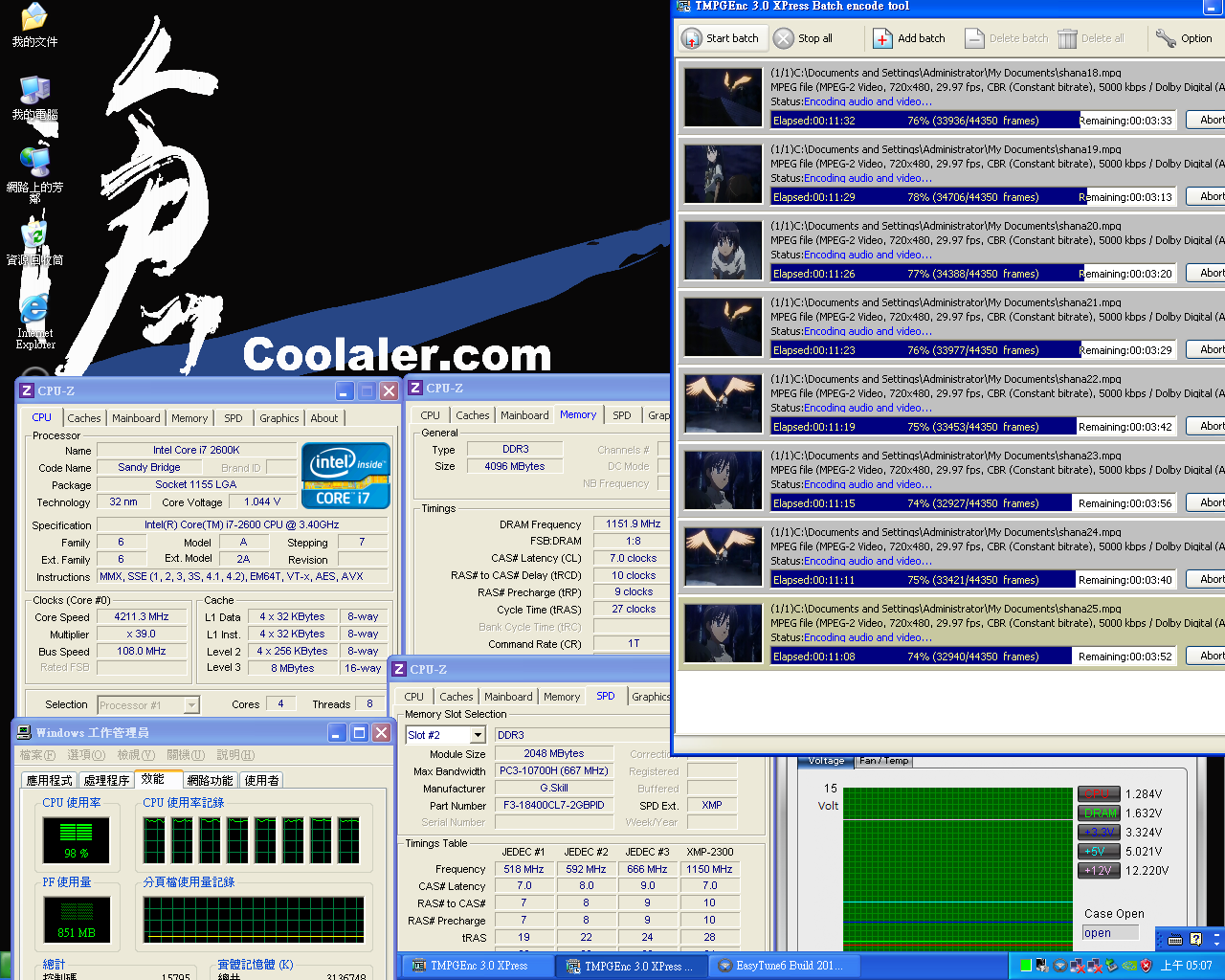This screenshot has height=980, width=1225.
Task: Click the shana18.mpg video thumbnail
Action: [724, 98]
